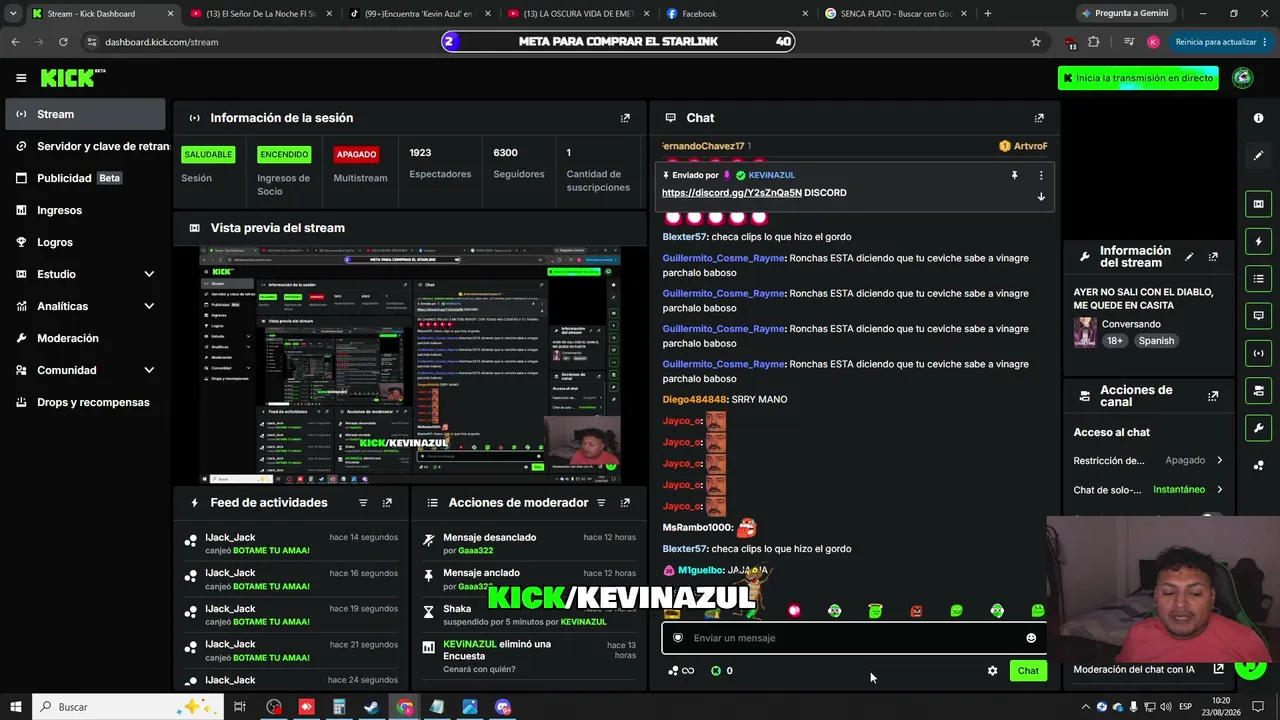The image size is (1280, 720).
Task: Edit stream info with the pencil in Información del stream
Action: point(1189,257)
